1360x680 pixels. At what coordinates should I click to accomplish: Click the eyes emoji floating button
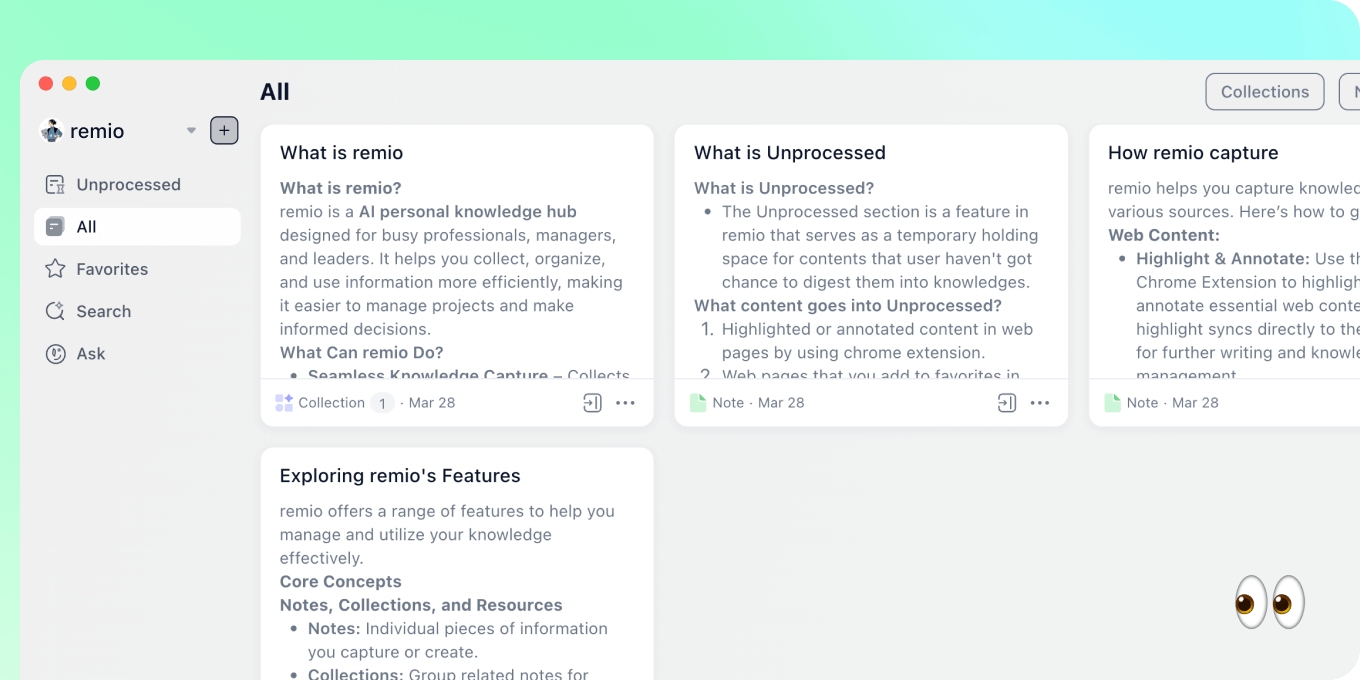coord(1270,602)
